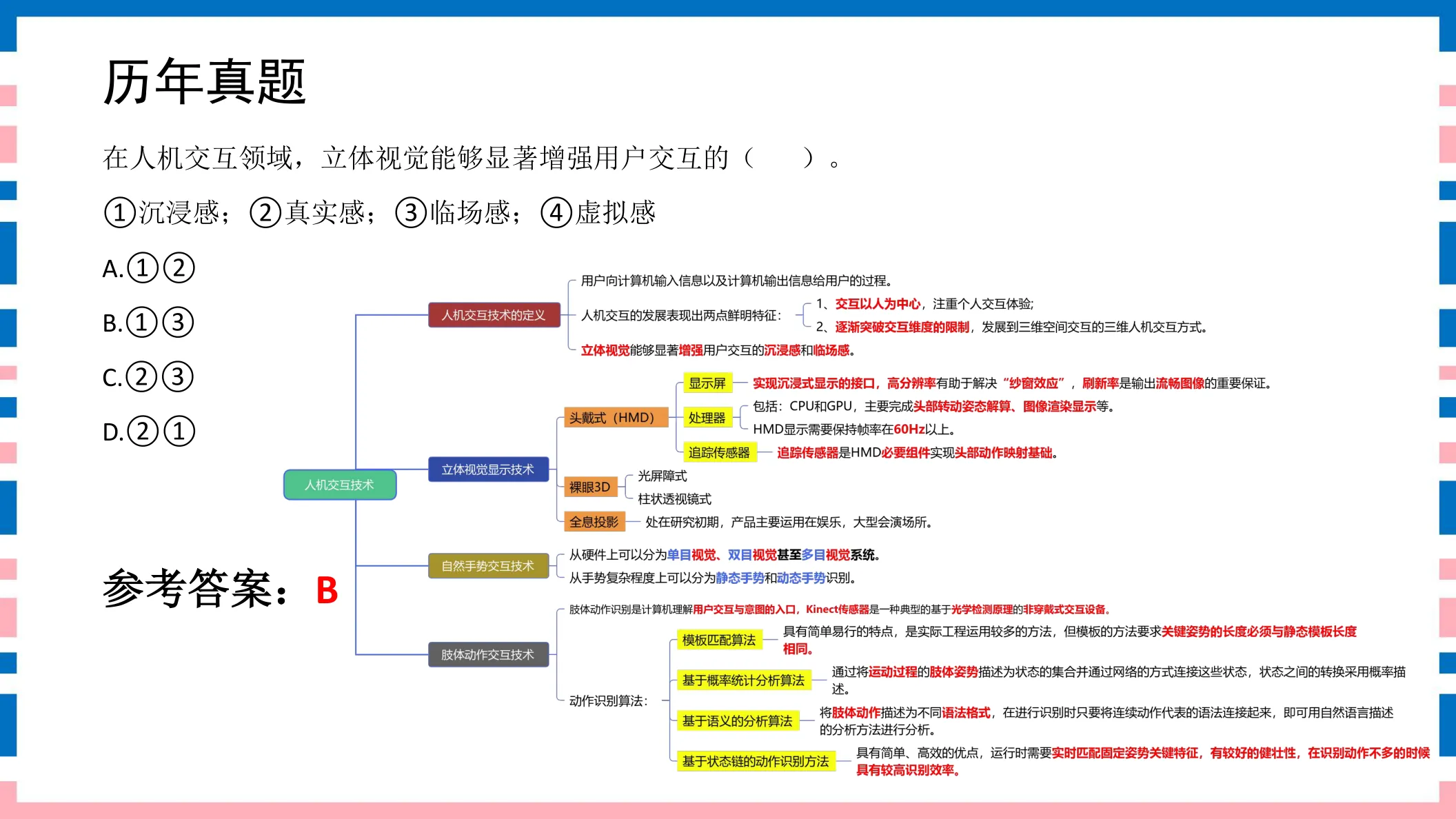1456x819 pixels.
Task: Click the red answer letter B
Action: [327, 591]
